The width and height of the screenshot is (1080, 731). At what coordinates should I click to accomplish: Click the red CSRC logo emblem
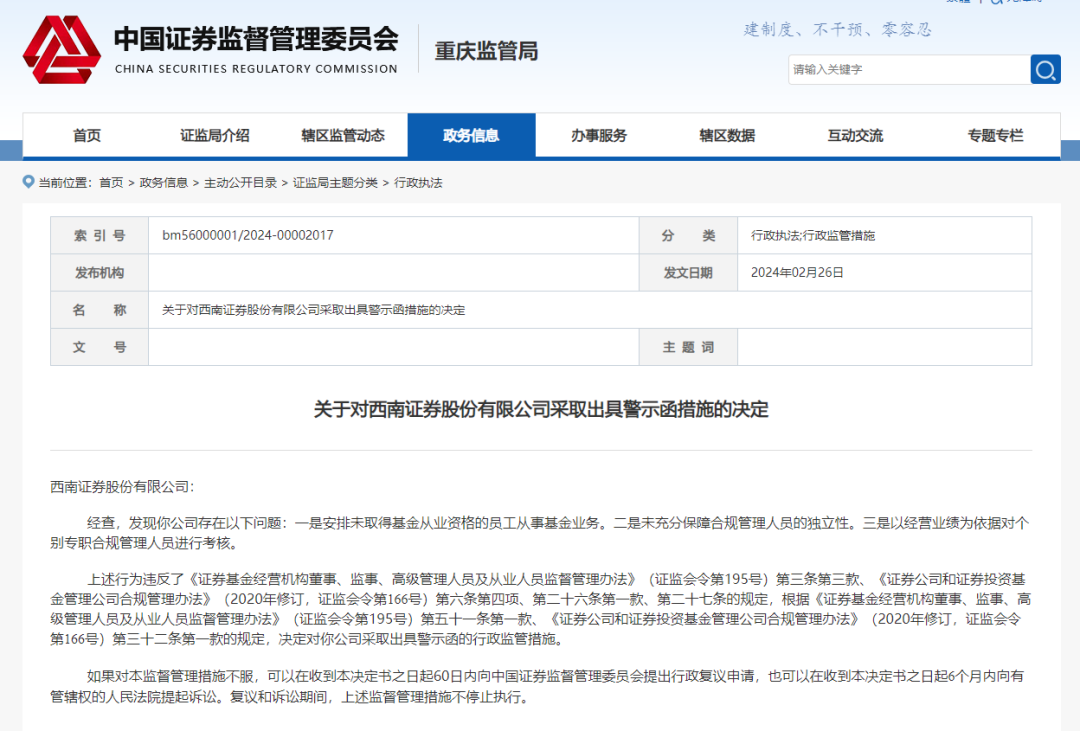coord(62,50)
